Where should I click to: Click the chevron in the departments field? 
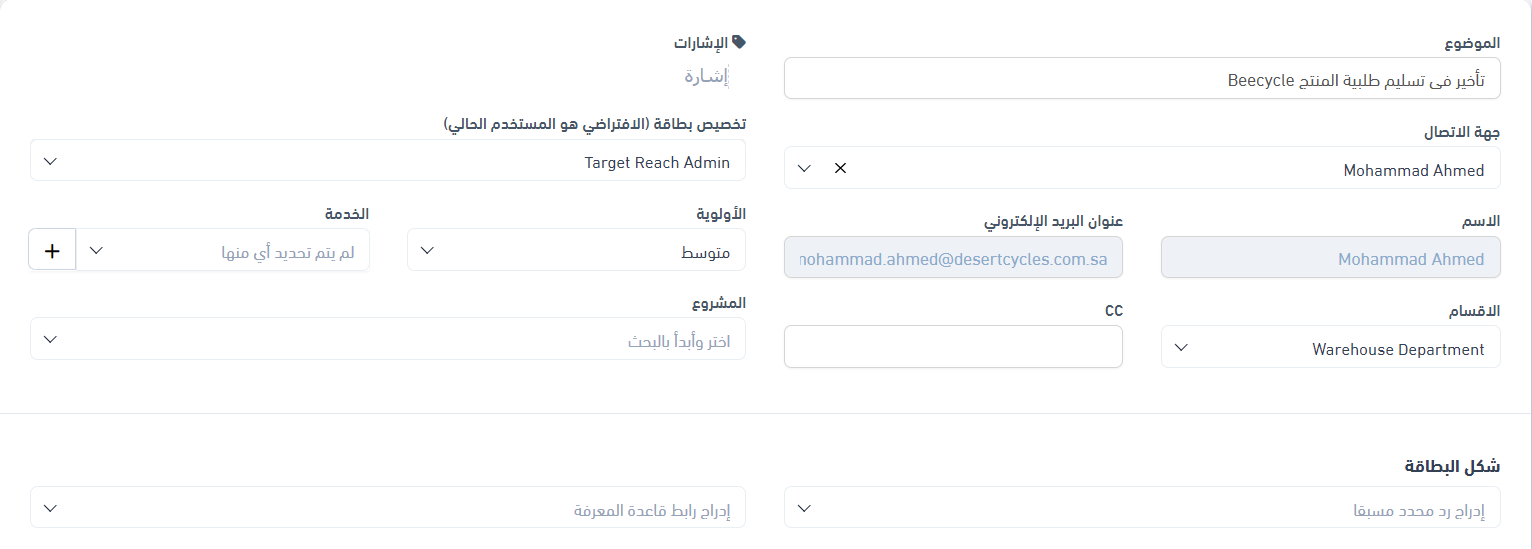pyautogui.click(x=1181, y=348)
